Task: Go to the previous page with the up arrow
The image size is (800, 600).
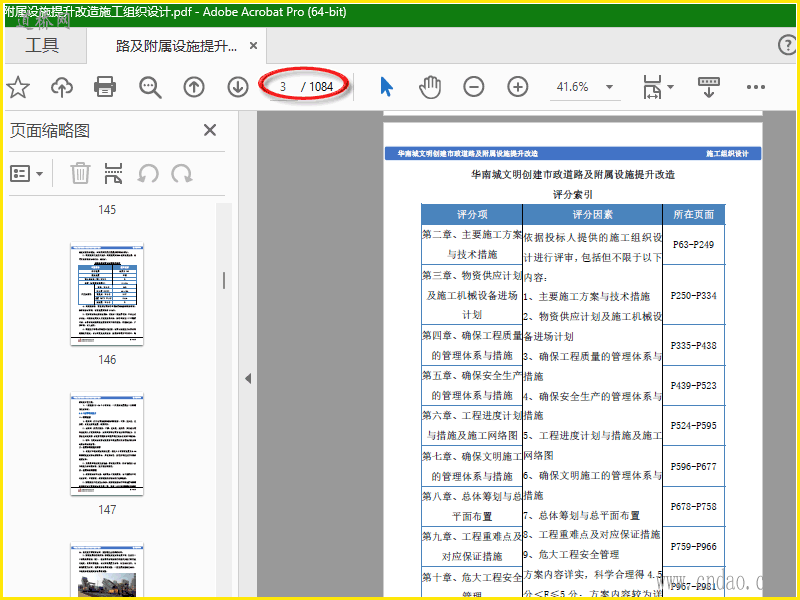Action: pyautogui.click(x=194, y=87)
